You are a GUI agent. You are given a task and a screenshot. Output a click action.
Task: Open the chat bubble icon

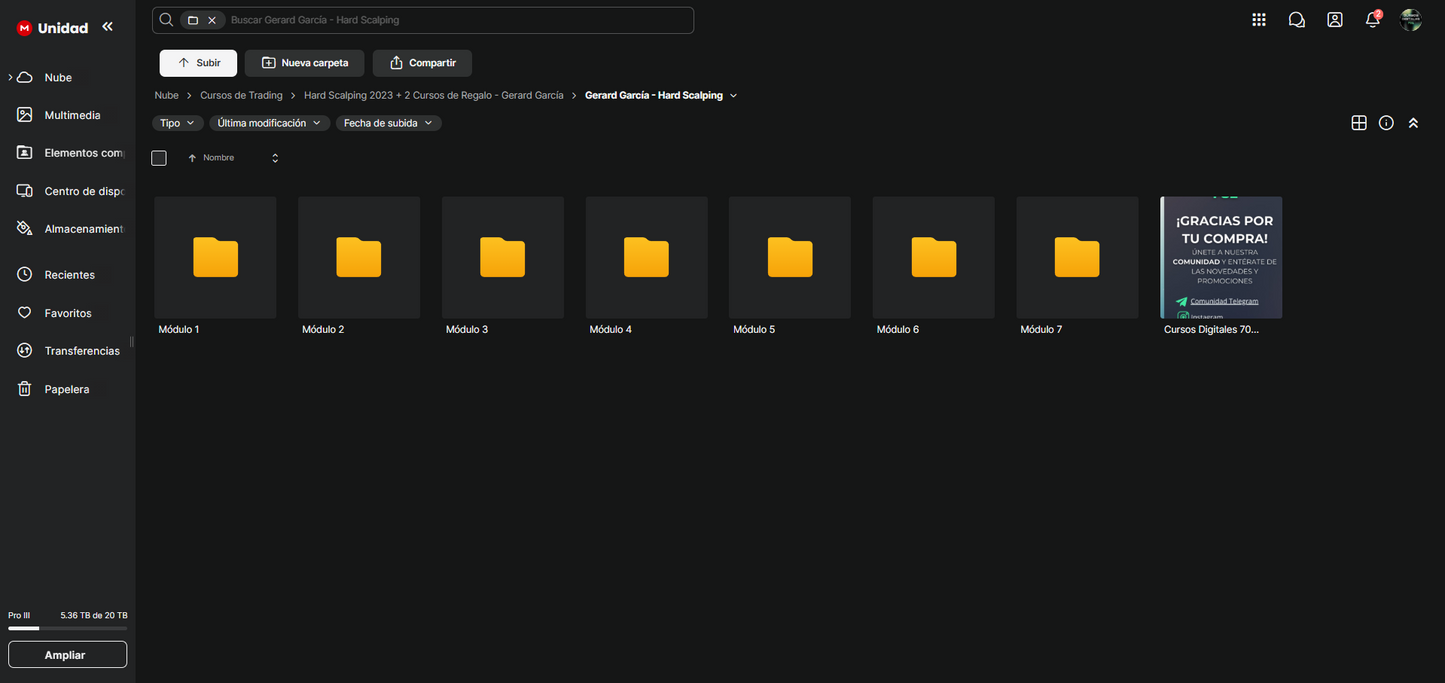pyautogui.click(x=1297, y=20)
